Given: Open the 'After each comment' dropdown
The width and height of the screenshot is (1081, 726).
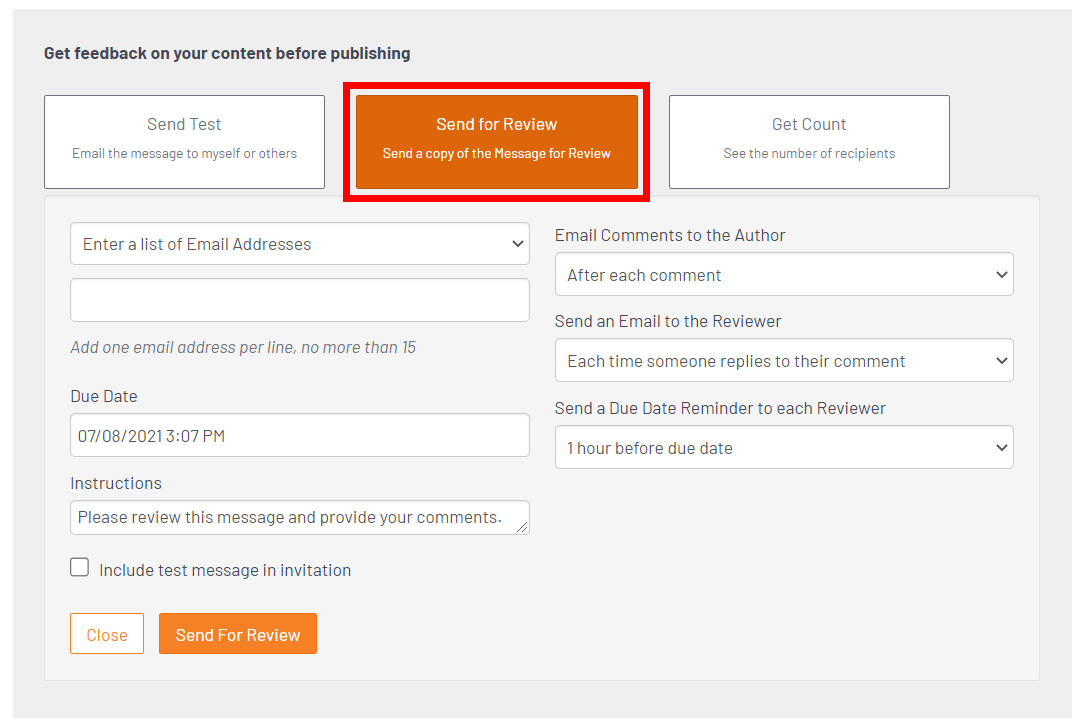Looking at the screenshot, I should tap(784, 275).
